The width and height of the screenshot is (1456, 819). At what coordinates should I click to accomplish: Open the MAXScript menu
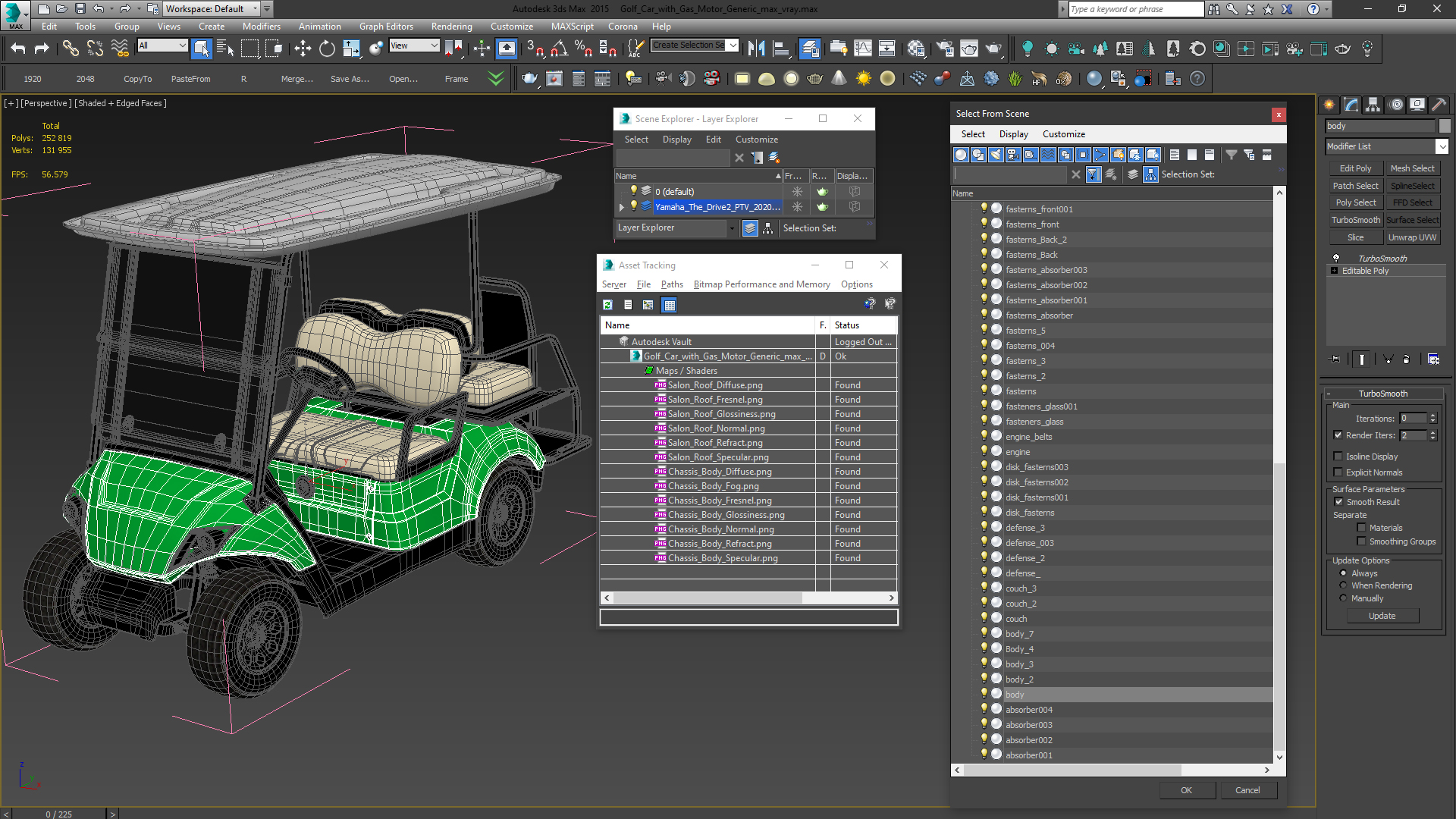[573, 27]
